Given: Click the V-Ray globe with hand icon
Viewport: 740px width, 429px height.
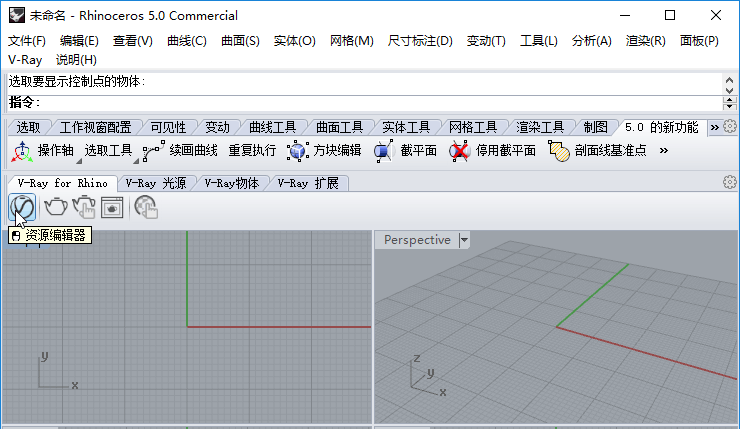Looking at the screenshot, I should 146,207.
